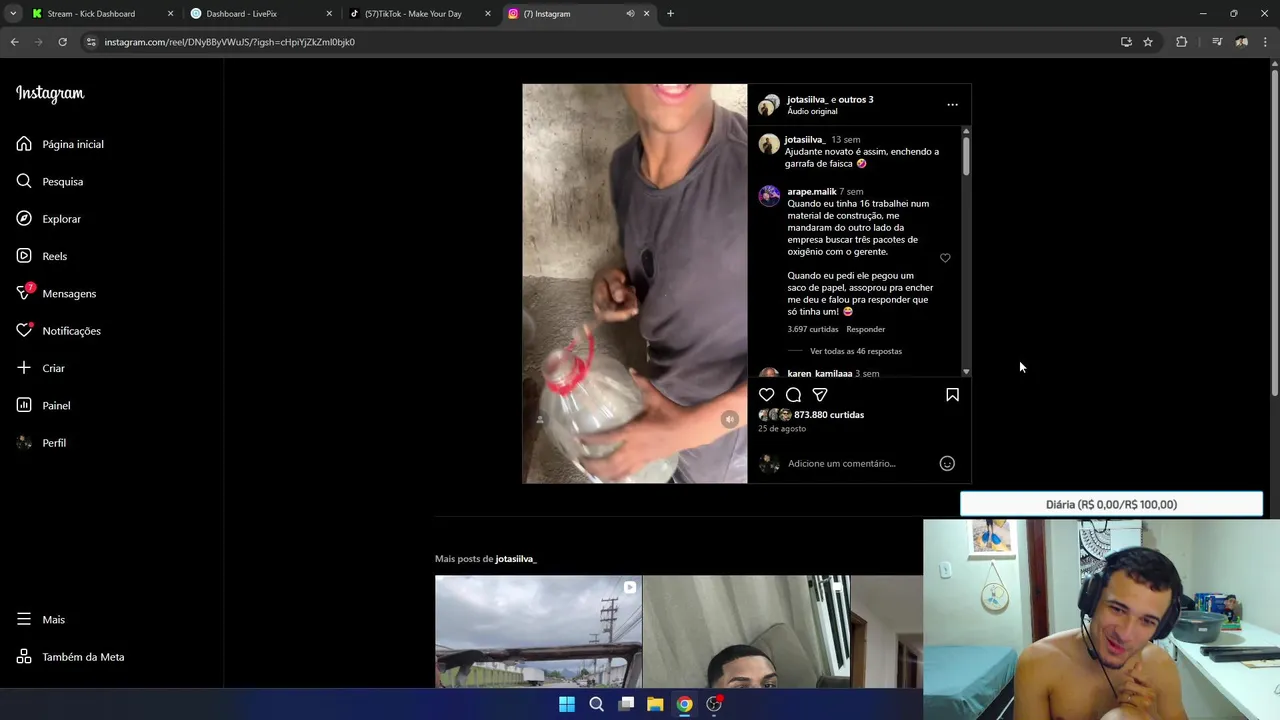Click Chrome icon on taskbar

tap(684, 704)
